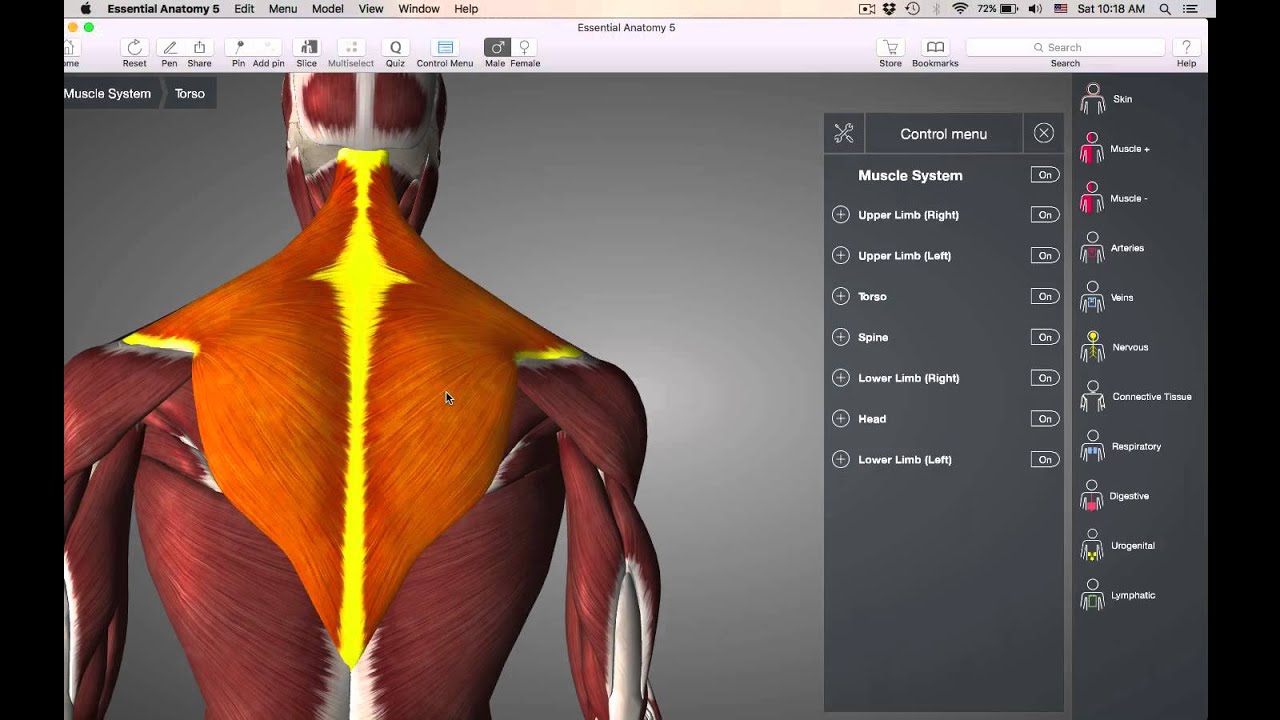This screenshot has height=720, width=1280.
Task: Click the tools wrench icon in Control menu
Action: click(x=844, y=133)
